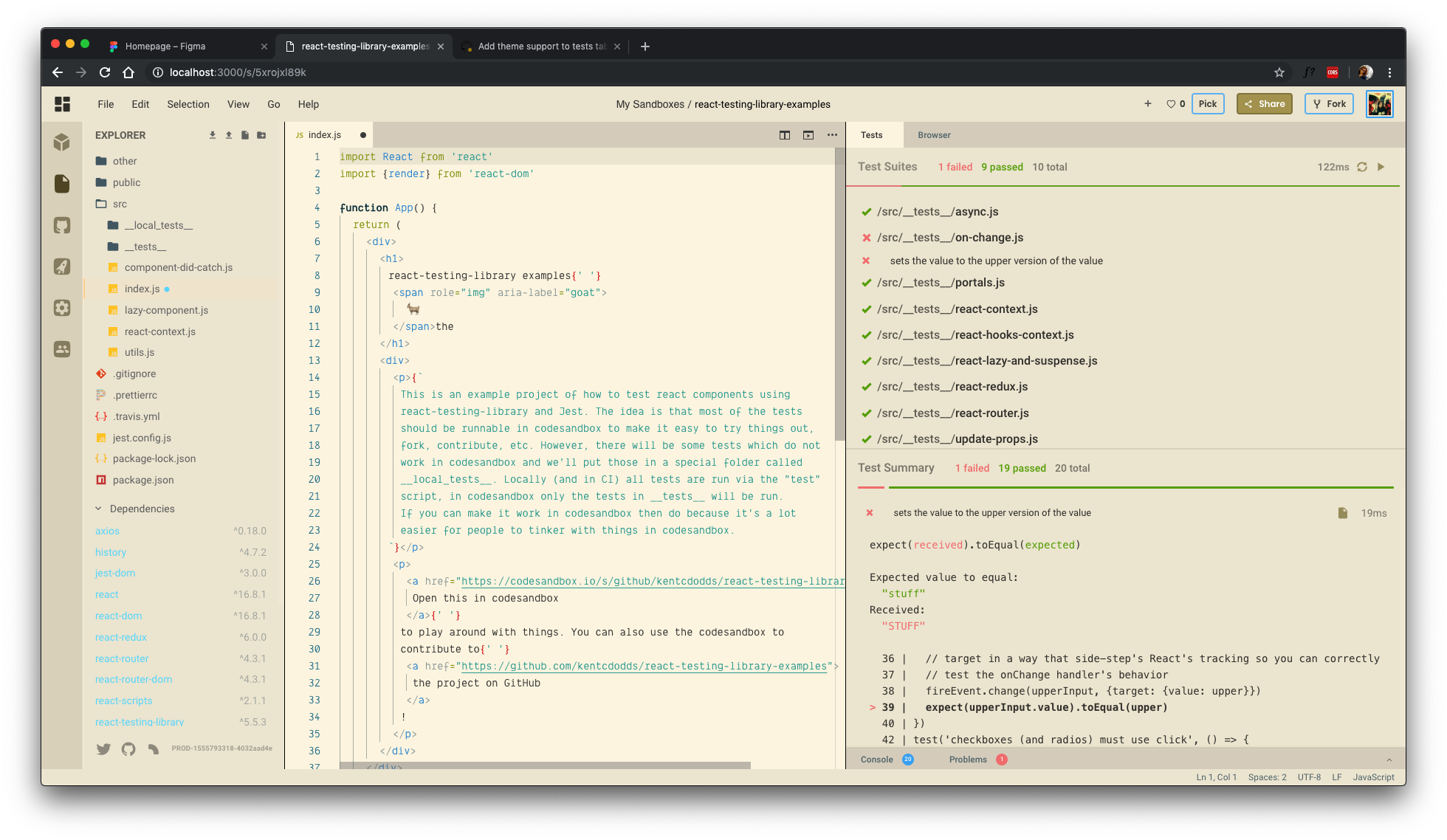Expand the src folder
The height and width of the screenshot is (840, 1447).
point(120,204)
